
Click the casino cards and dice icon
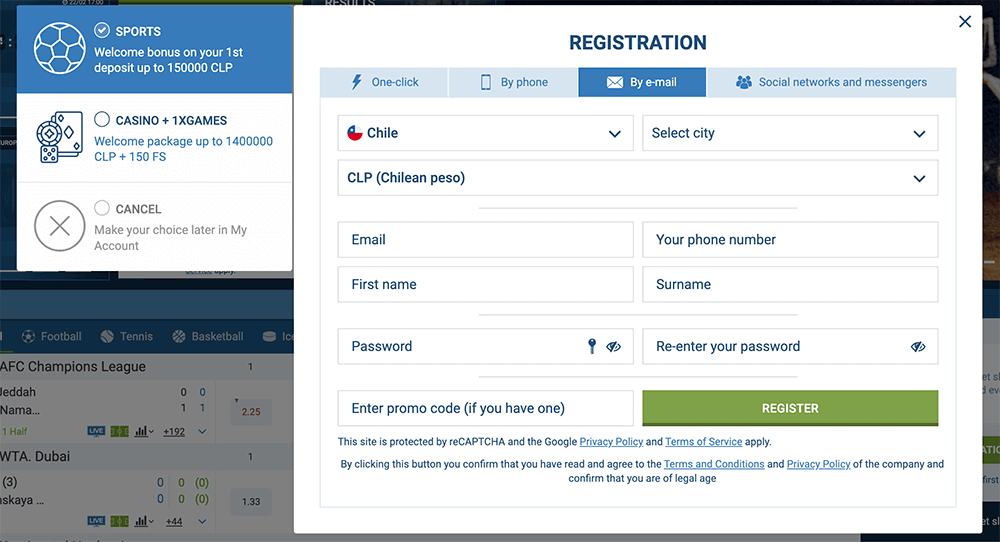[60, 137]
